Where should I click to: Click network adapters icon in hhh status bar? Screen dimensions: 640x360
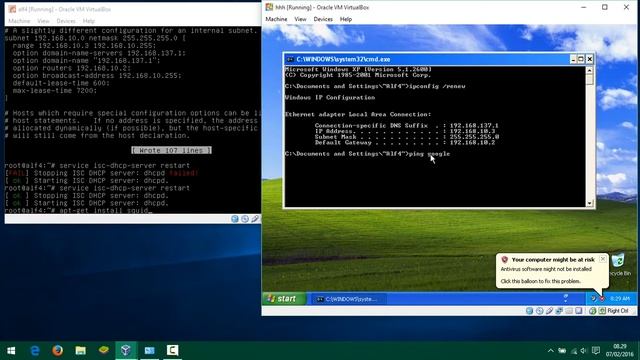pos(559,311)
